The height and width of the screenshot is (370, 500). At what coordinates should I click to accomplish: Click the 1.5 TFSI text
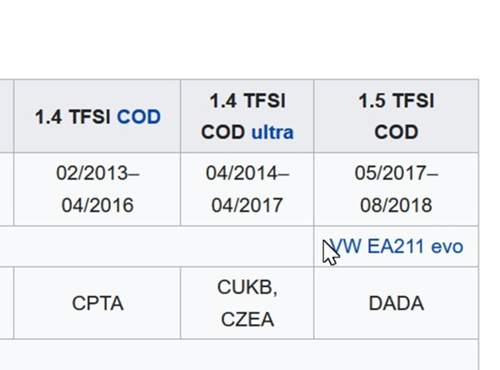(396, 101)
